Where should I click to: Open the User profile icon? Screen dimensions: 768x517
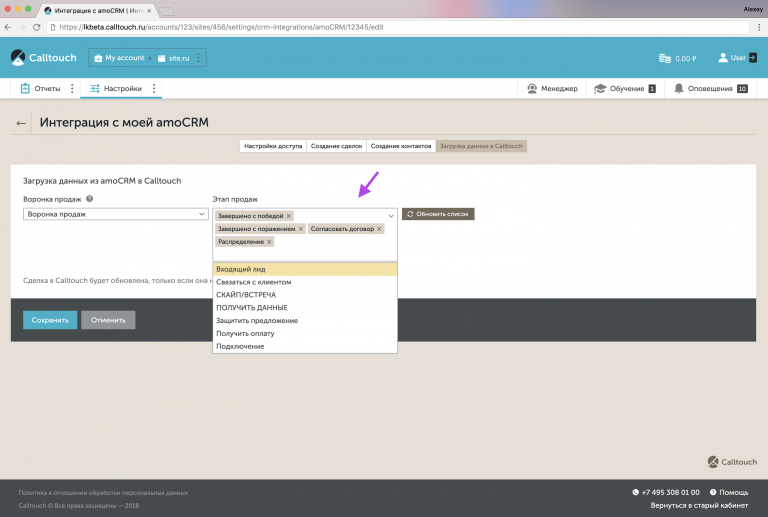point(723,58)
